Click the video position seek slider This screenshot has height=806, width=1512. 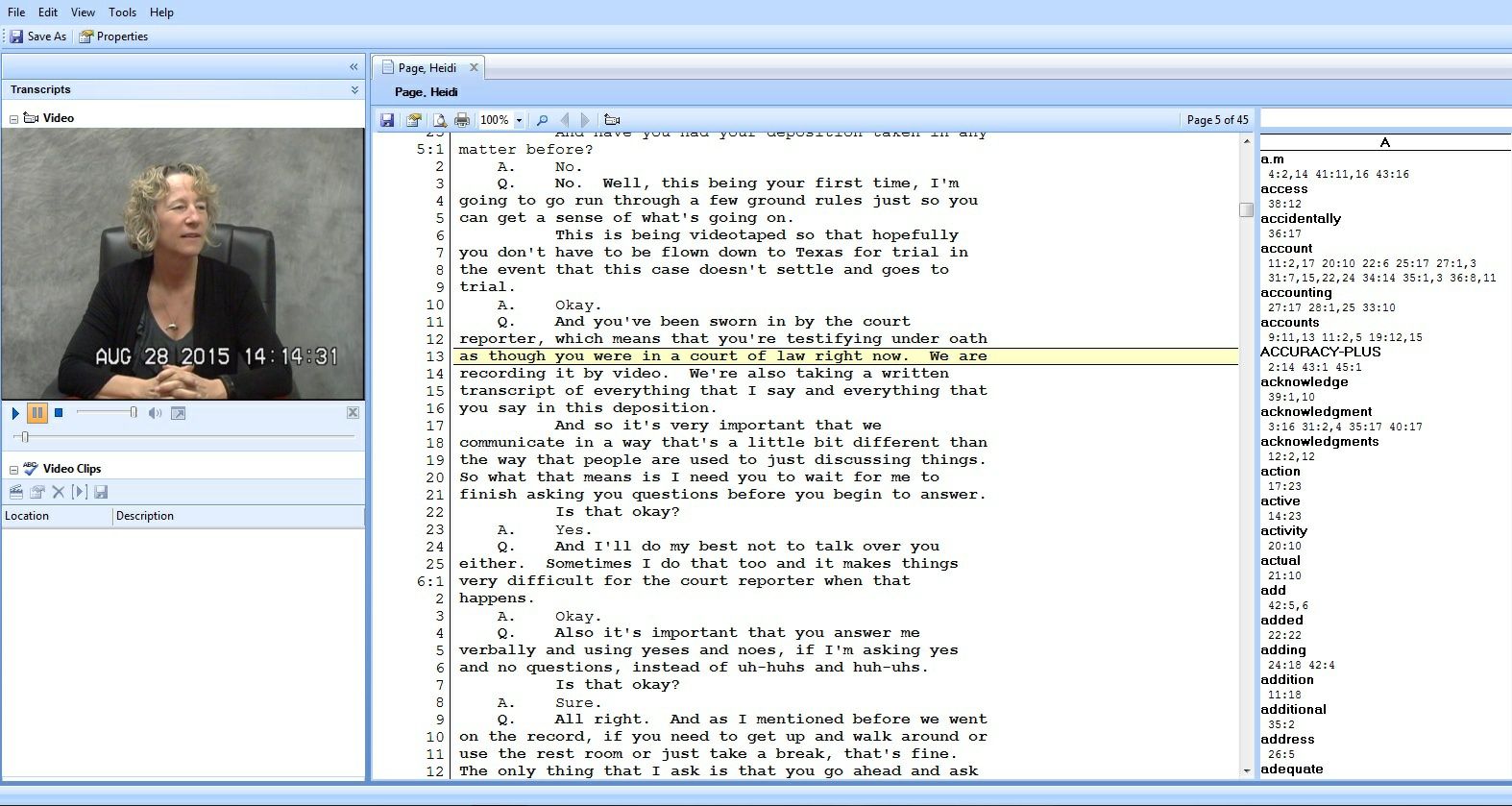coord(26,437)
